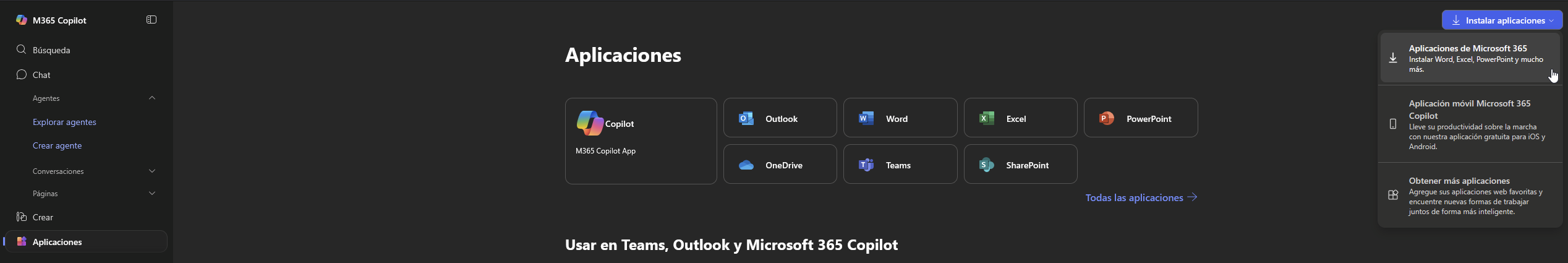Toggle the Instalar aplicaciones dropdown chevron
Image resolution: width=1568 pixels, height=263 pixels.
(1551, 20)
